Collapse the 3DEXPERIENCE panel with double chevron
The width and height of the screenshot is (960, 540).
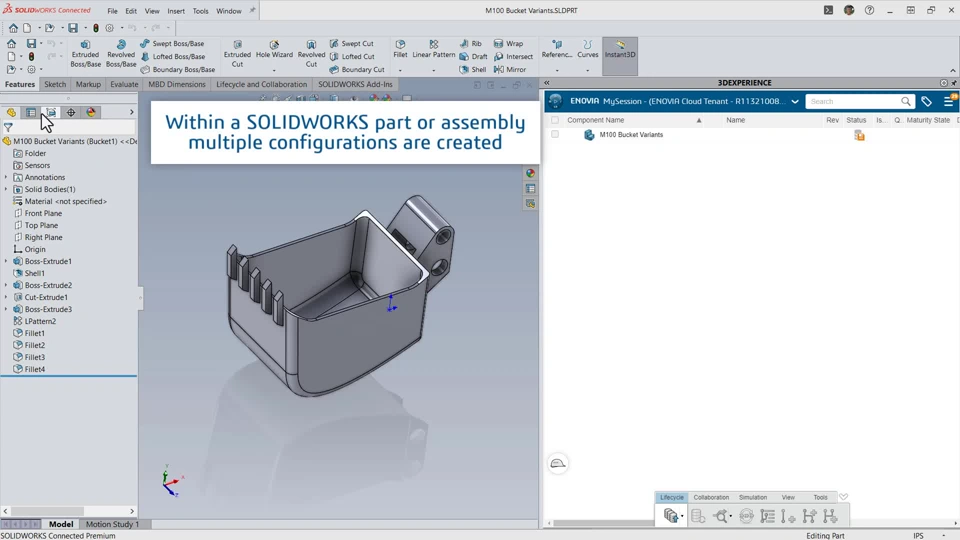(x=547, y=83)
